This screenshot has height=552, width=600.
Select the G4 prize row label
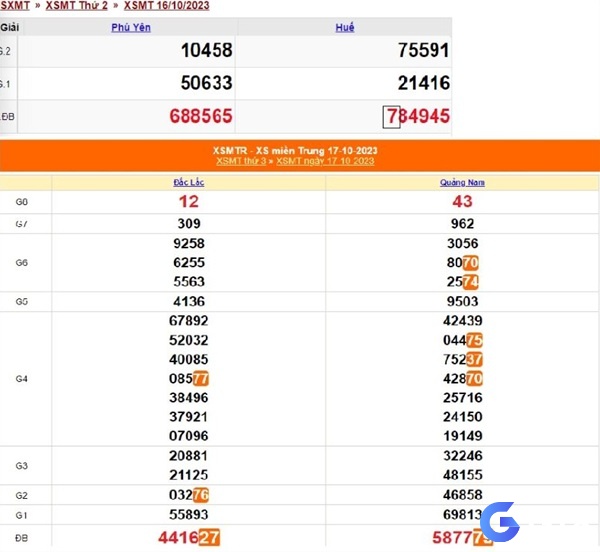21,379
